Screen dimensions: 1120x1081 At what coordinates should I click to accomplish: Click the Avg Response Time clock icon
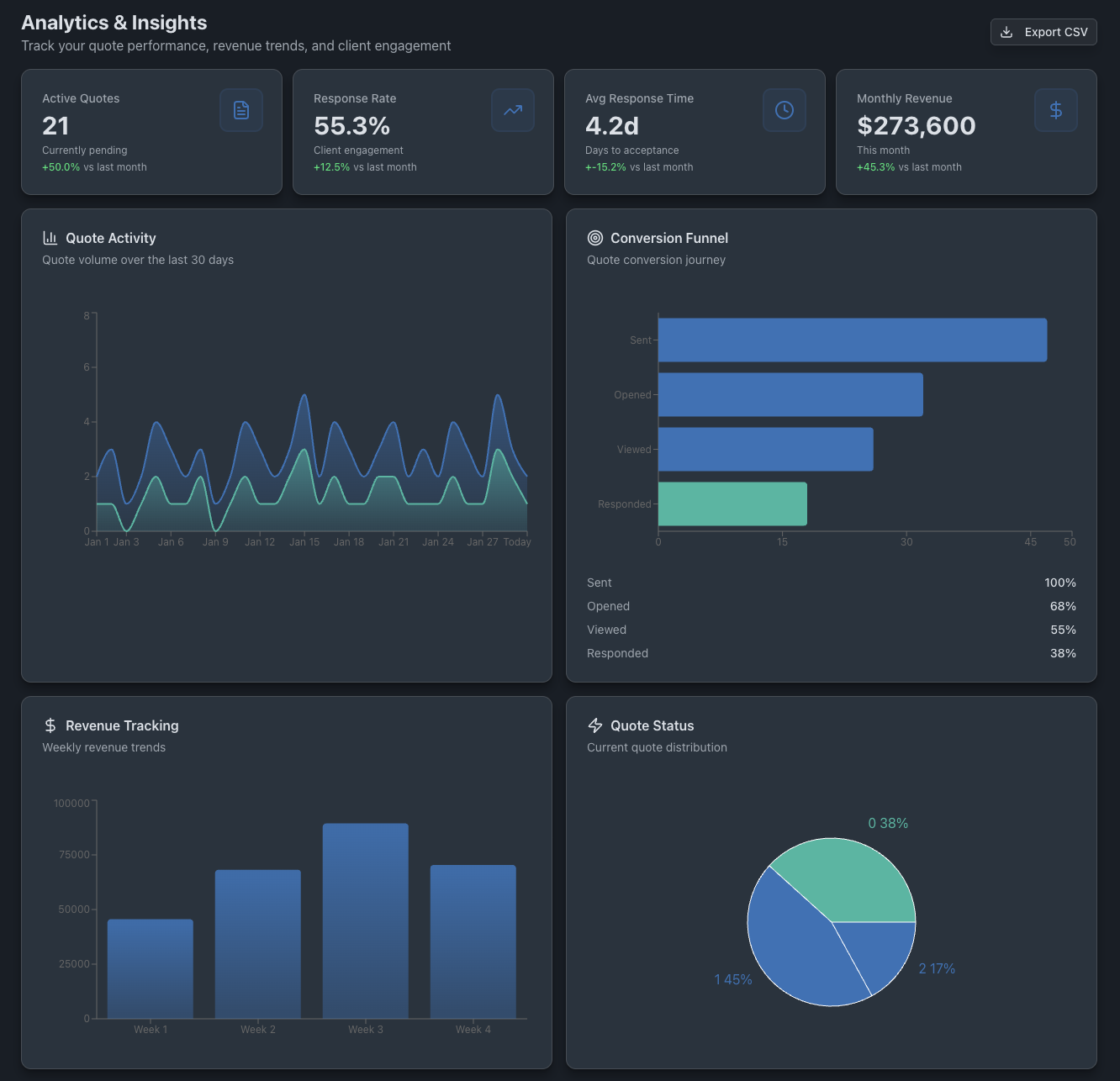785,110
